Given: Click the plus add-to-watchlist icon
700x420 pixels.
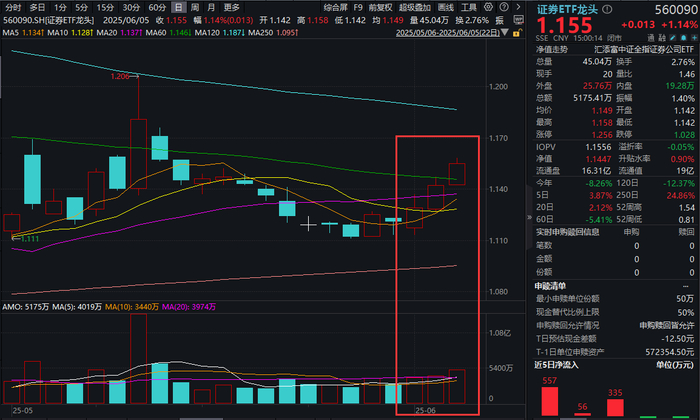Looking at the screenshot, I should pyautogui.click(x=694, y=38).
